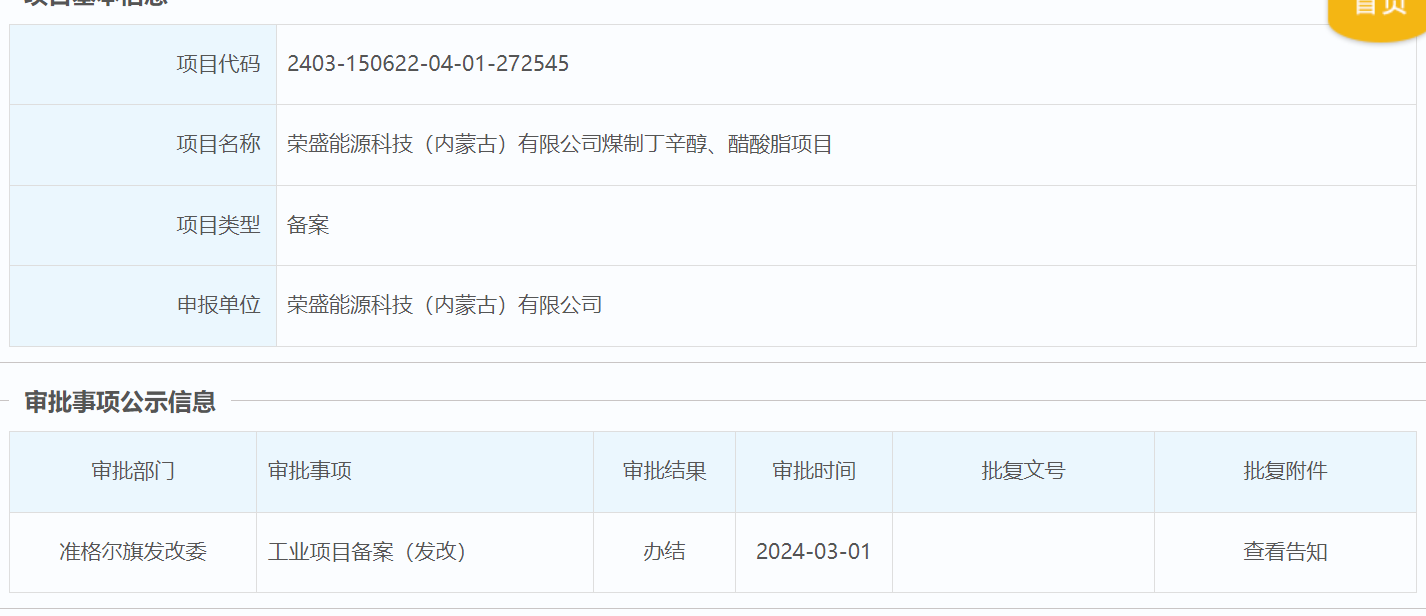1426x616 pixels.
Task: Select the project type value 备案
Action: pos(308,225)
